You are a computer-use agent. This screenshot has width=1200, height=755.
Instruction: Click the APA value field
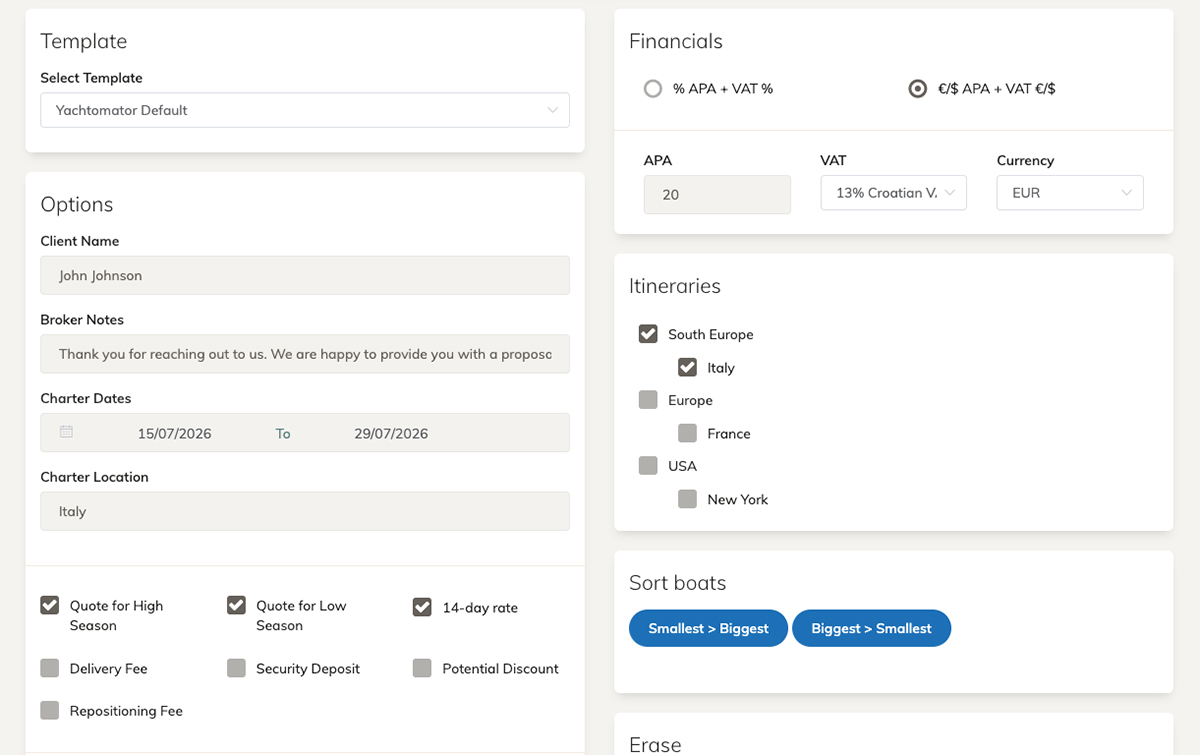tap(717, 194)
